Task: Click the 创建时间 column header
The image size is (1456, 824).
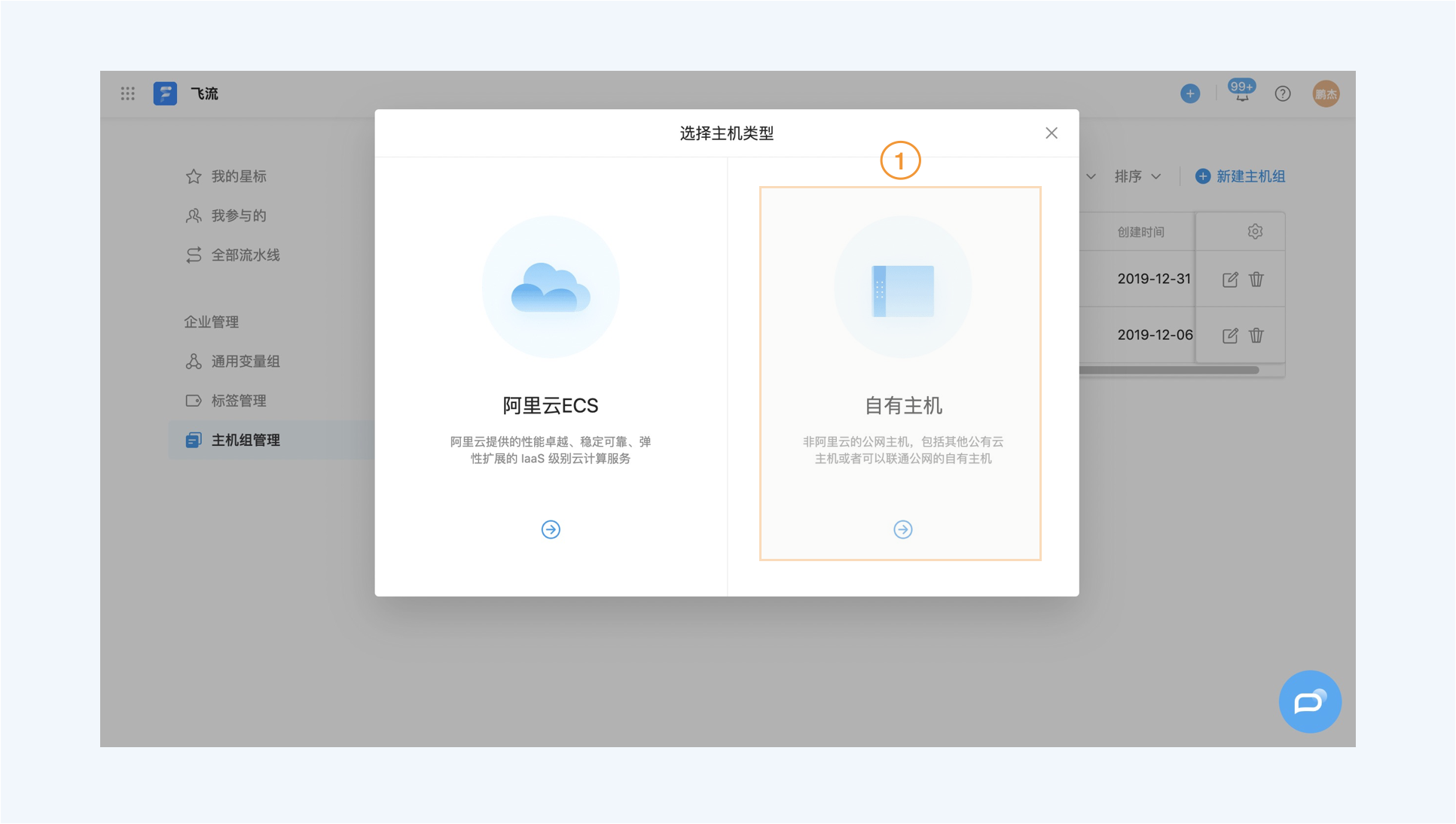Action: click(x=1140, y=232)
